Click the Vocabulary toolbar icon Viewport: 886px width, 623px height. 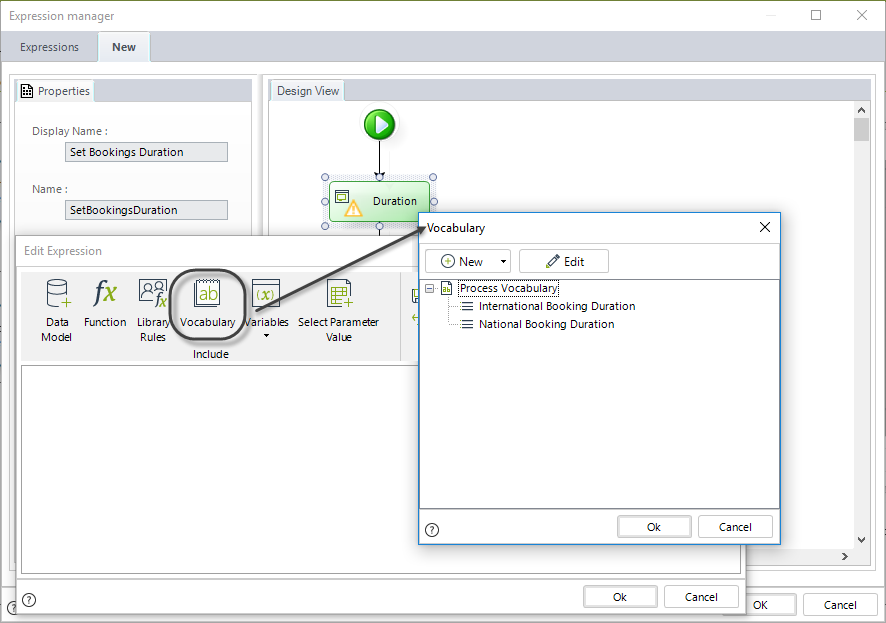(x=208, y=294)
